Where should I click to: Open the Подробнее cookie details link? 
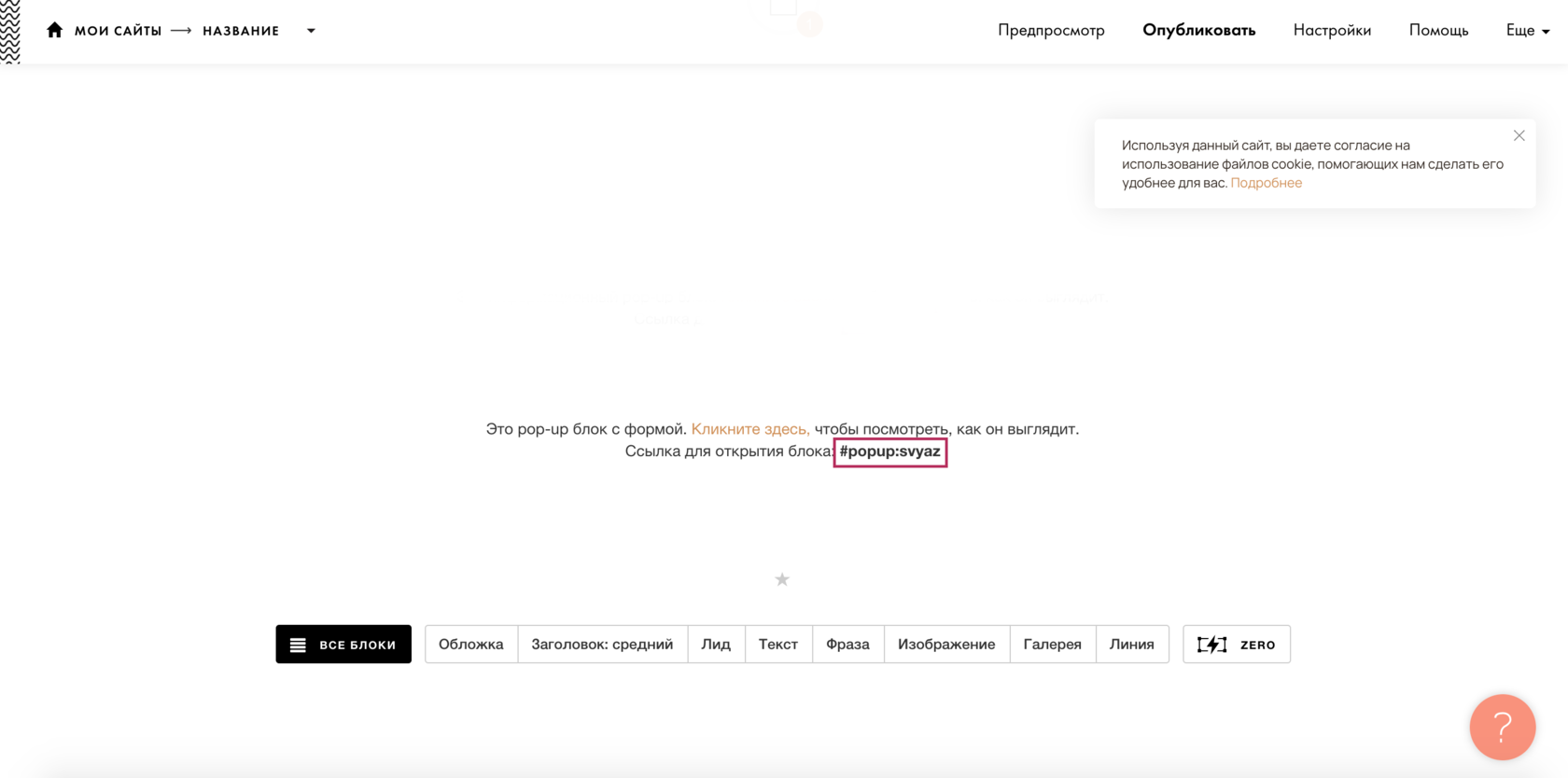[x=1266, y=183]
